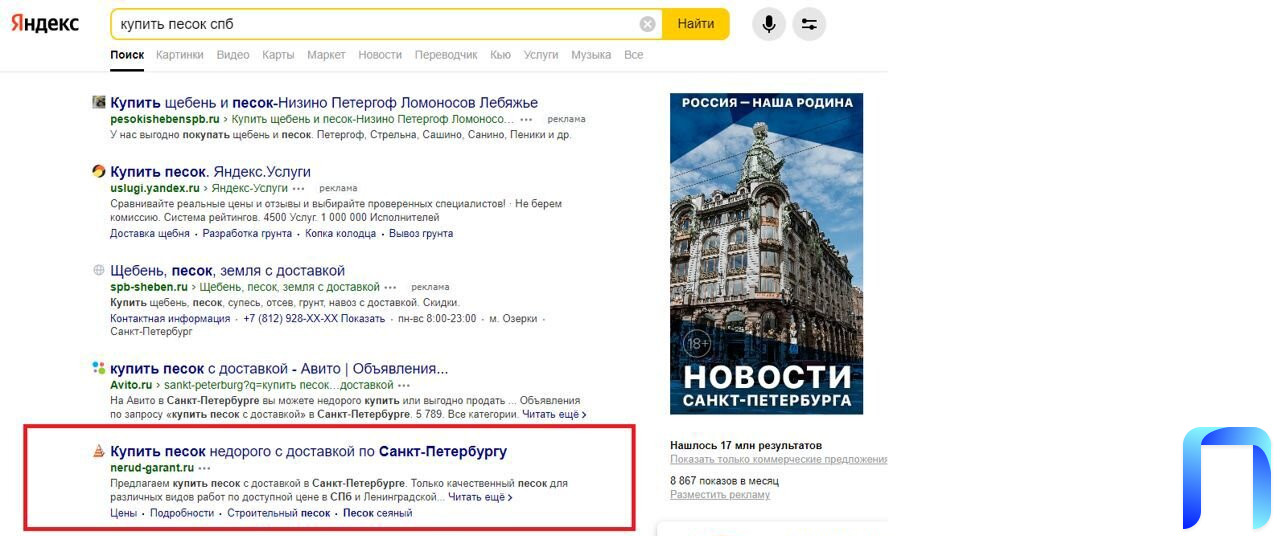
Task: Click the Доставка щебня sitelink
Action: tap(150, 233)
